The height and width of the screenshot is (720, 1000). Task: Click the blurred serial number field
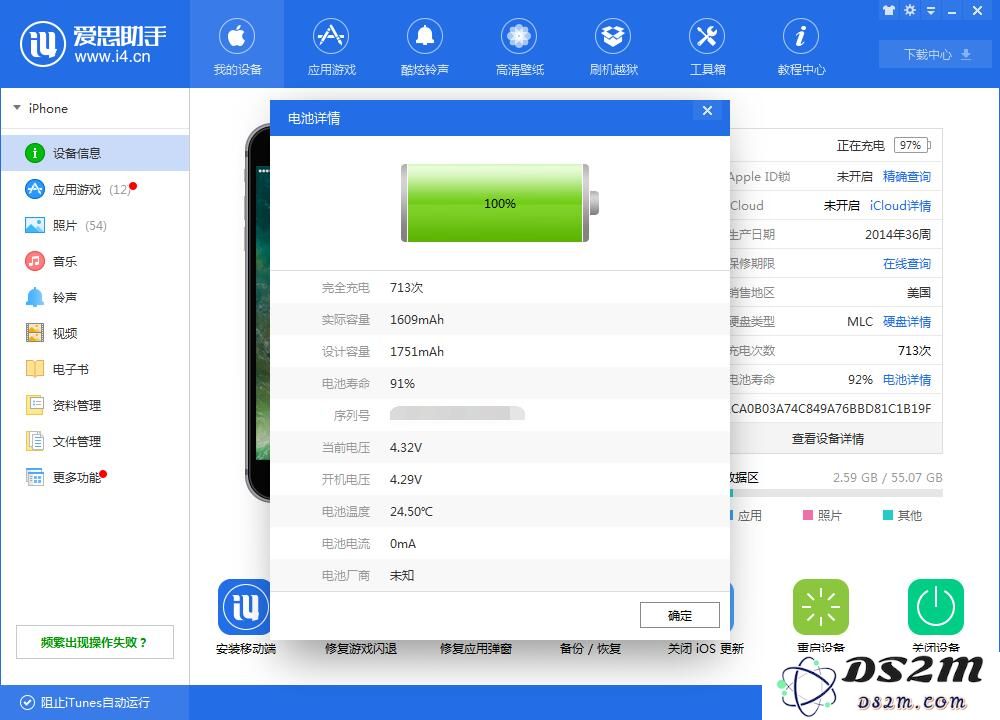pos(457,413)
